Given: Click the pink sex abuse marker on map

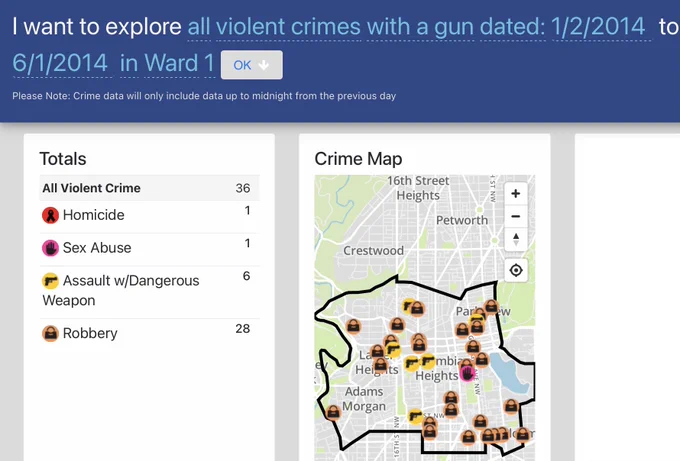Looking at the screenshot, I should (467, 373).
